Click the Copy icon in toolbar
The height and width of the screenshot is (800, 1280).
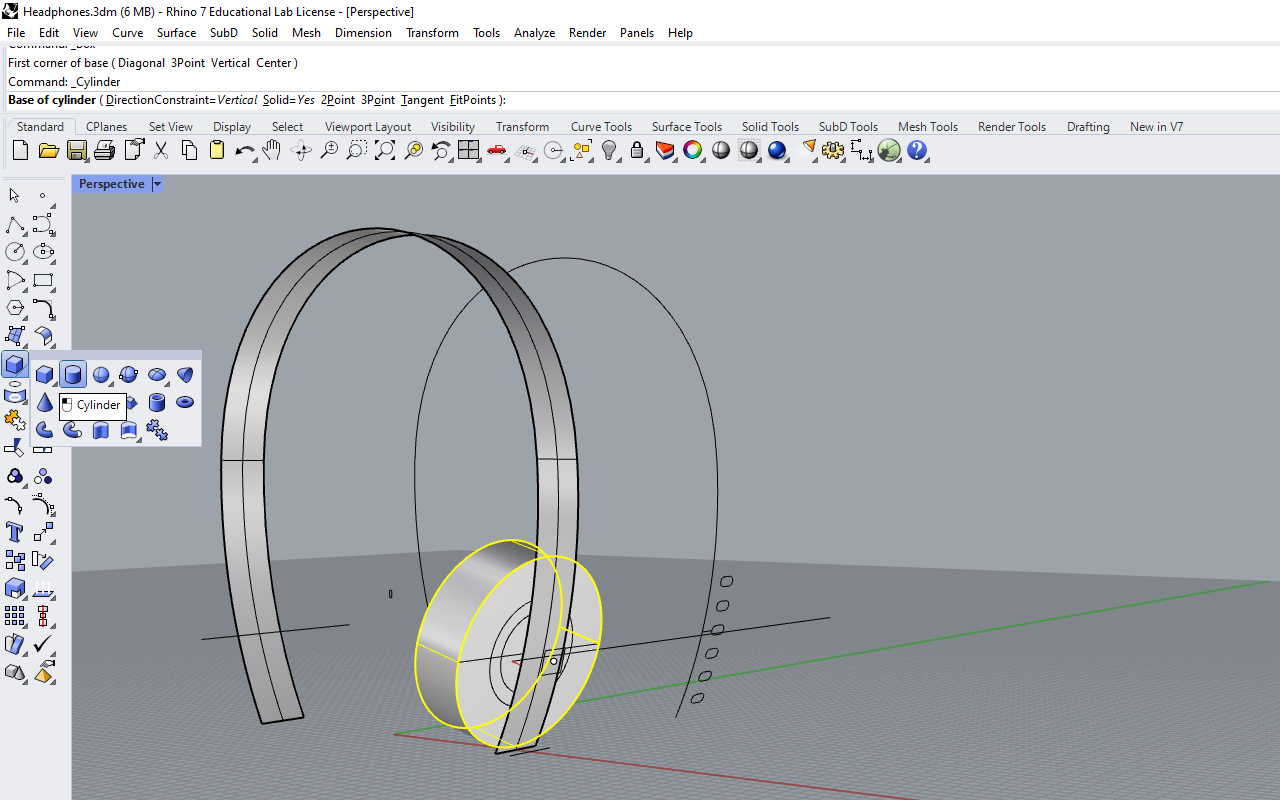click(x=189, y=151)
